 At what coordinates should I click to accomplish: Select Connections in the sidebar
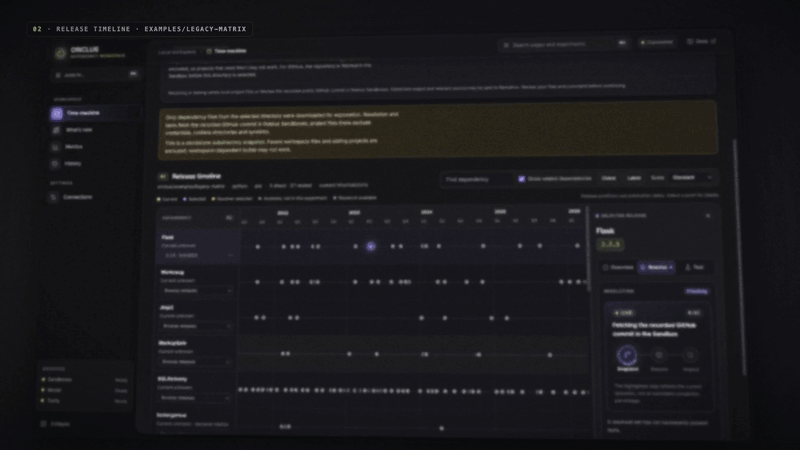(91, 197)
